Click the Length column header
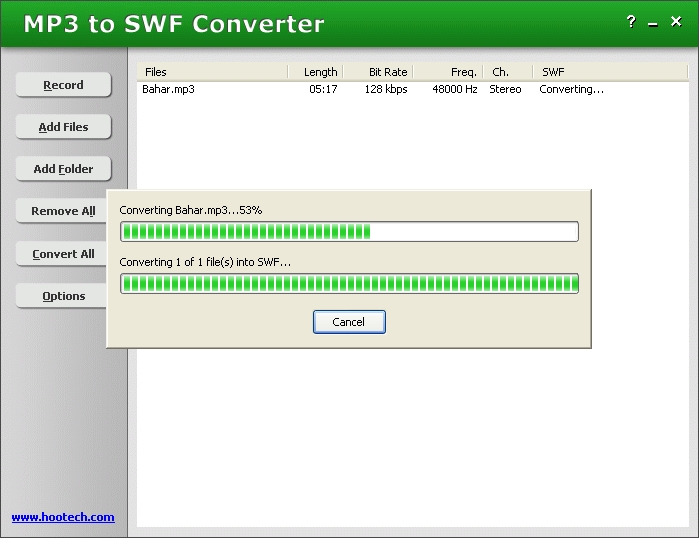Viewport: 699px width, 538px height. point(320,72)
